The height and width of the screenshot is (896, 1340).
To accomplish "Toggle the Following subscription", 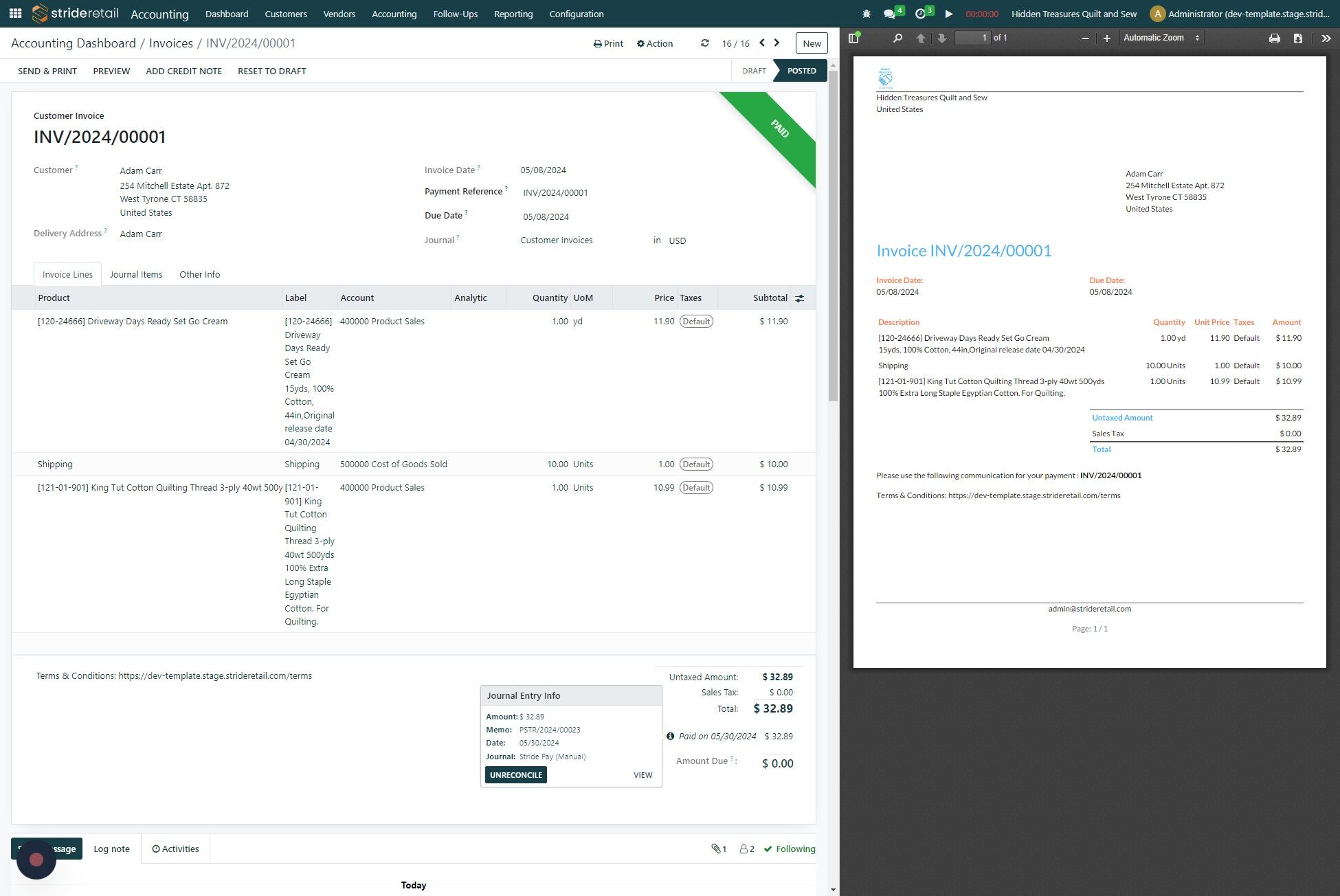I will tap(790, 849).
